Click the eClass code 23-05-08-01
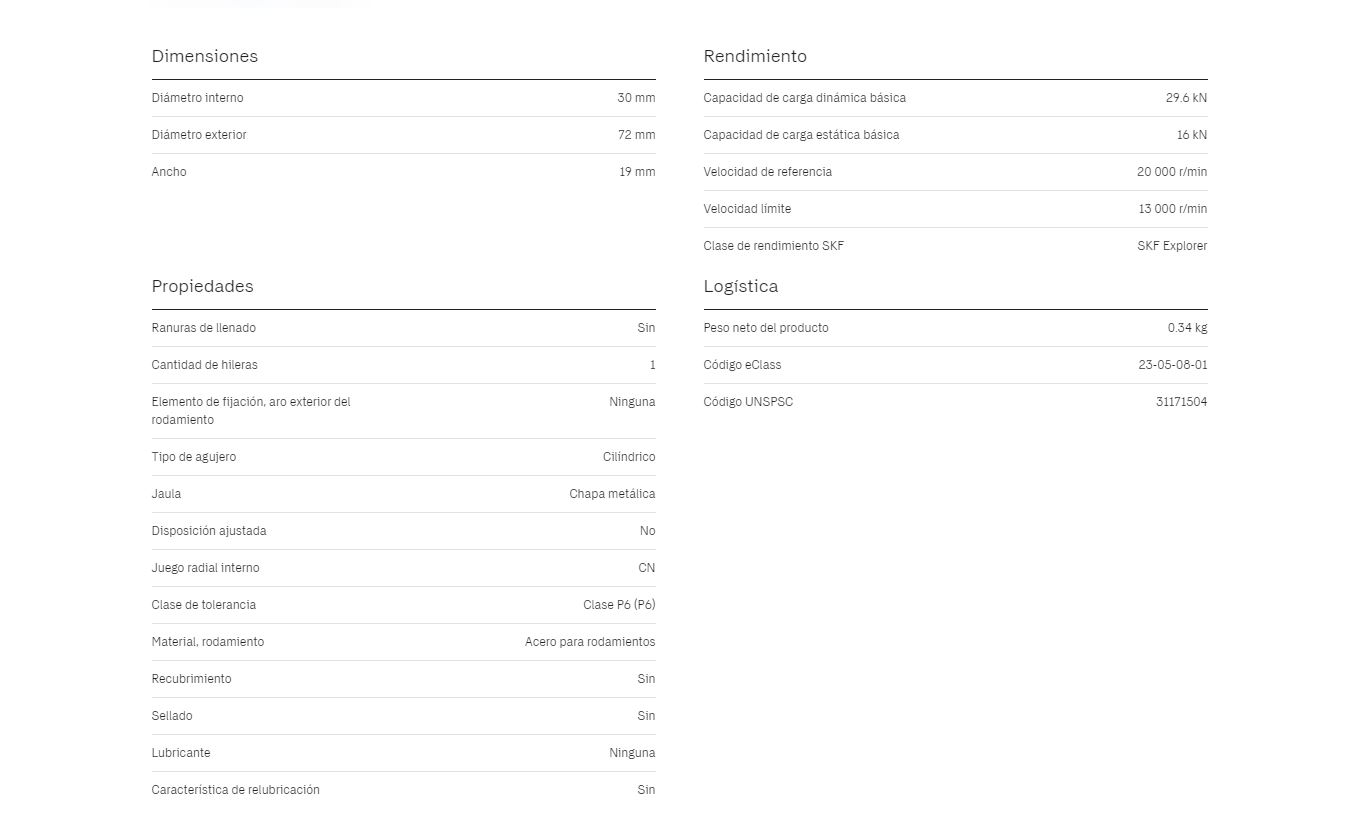Viewport: 1352px width, 828px height. pos(1172,365)
